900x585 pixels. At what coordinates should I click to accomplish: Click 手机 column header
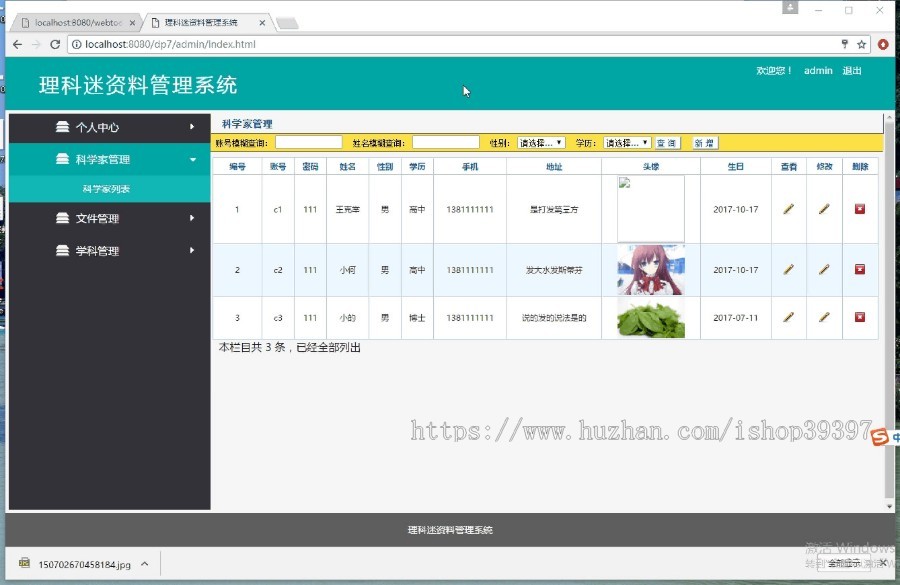tap(470, 166)
